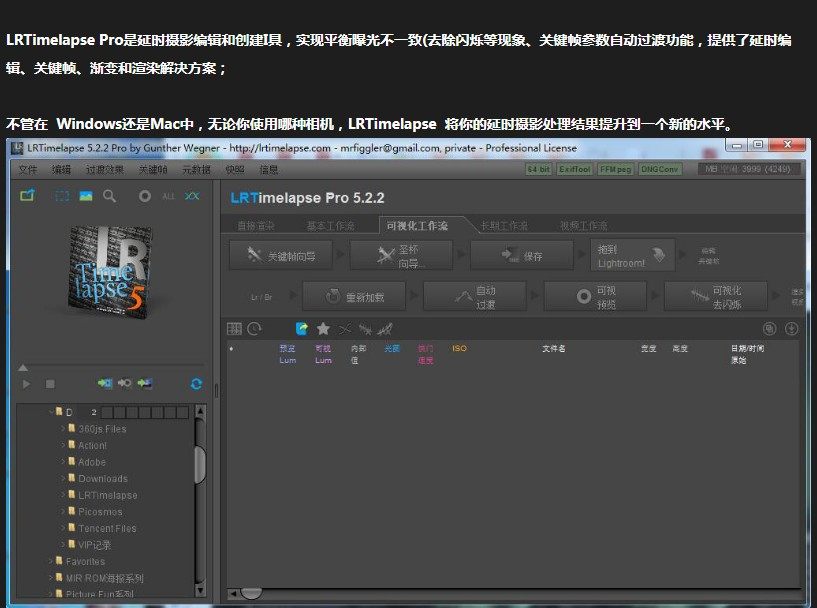Screen dimensions: 817x608
Task: Click the 自动过渡 button
Action: click(475, 296)
